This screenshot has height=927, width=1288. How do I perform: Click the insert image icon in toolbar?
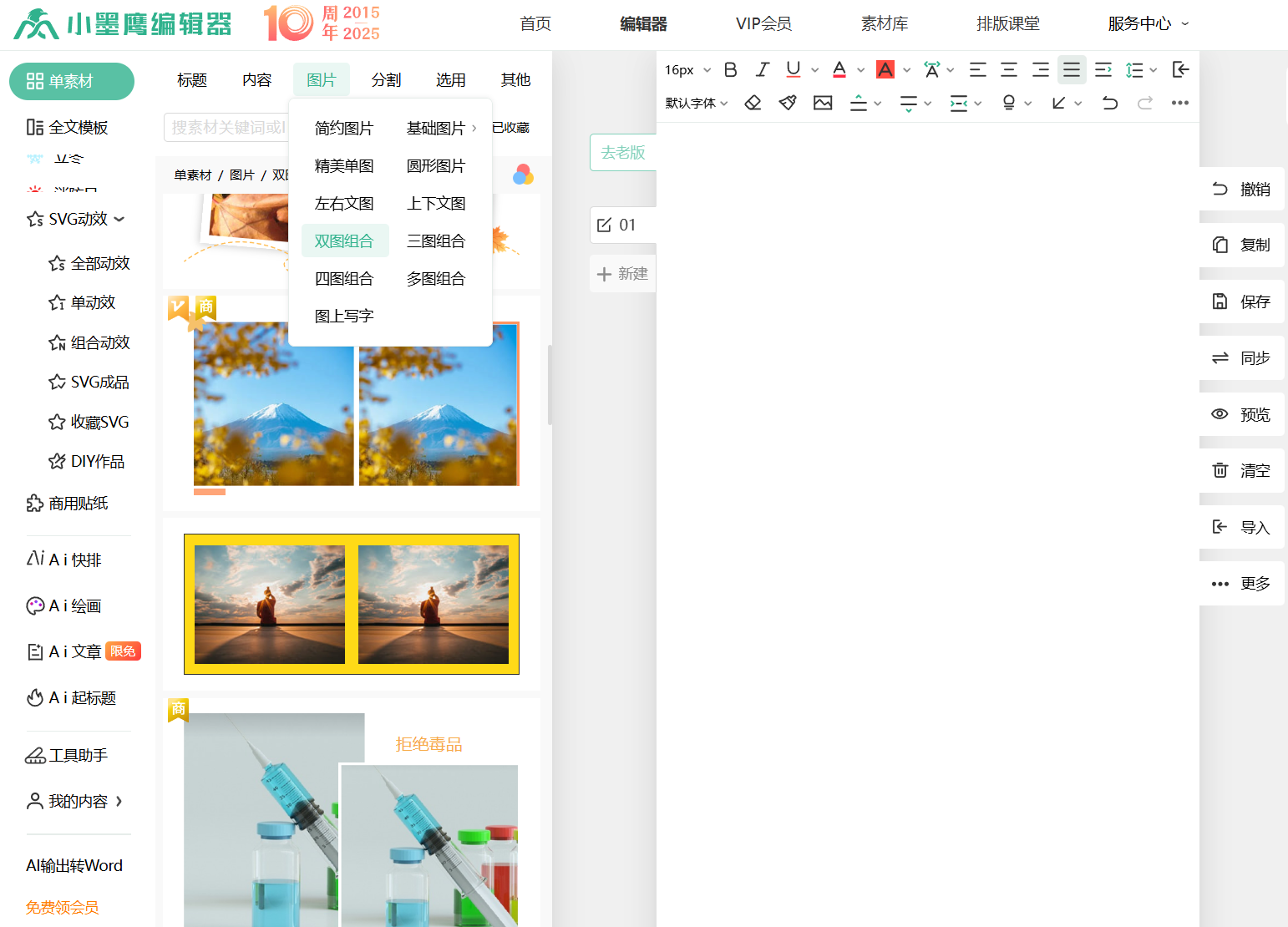(x=823, y=103)
